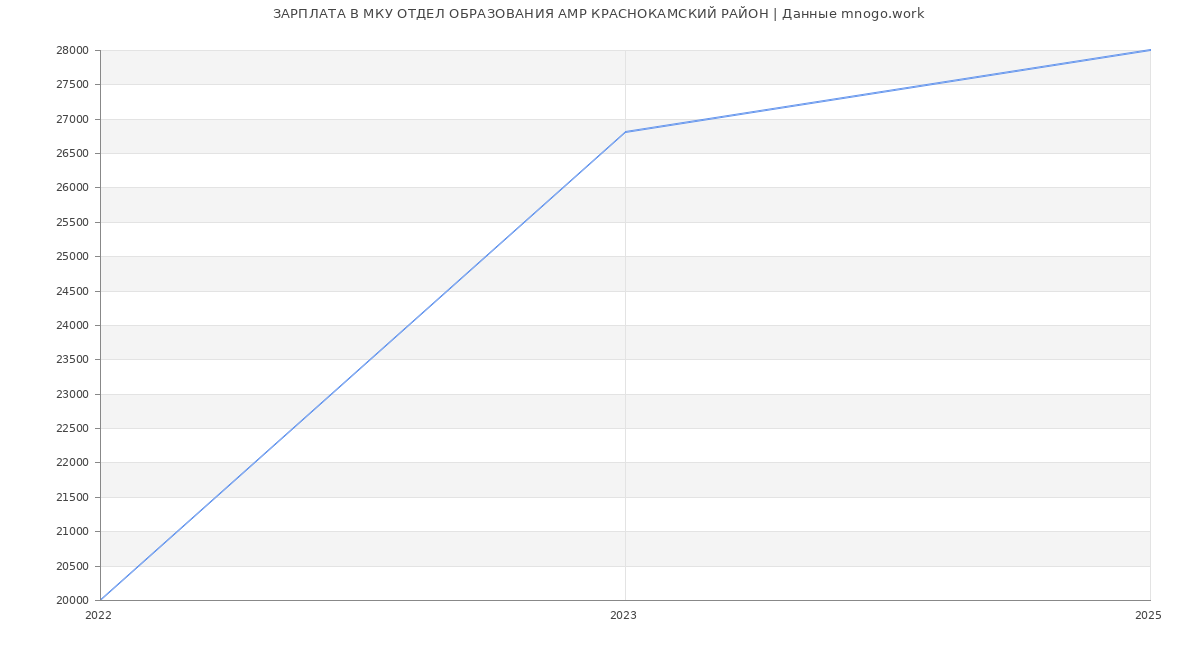This screenshot has height=650, width=1200.
Task: Select the 2022 x-axis label
Action: click(98, 616)
